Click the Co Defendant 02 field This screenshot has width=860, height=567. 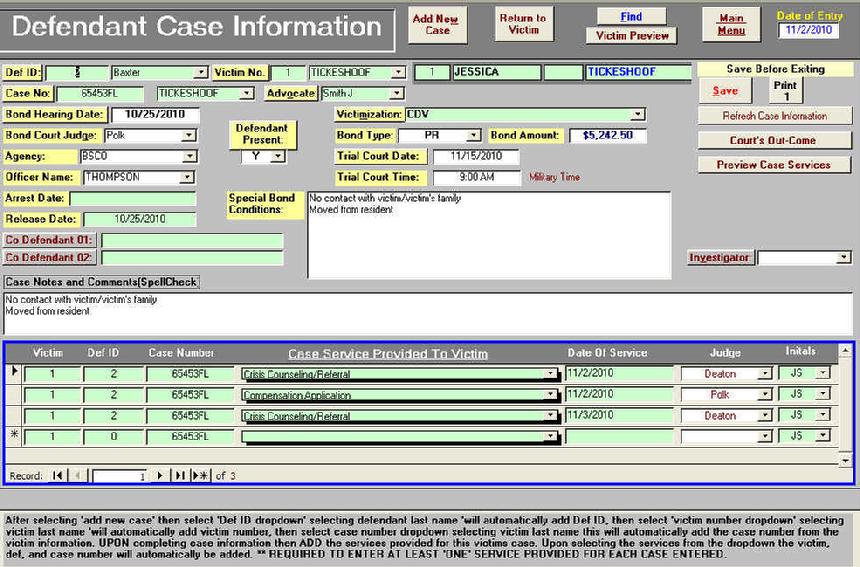[192, 258]
